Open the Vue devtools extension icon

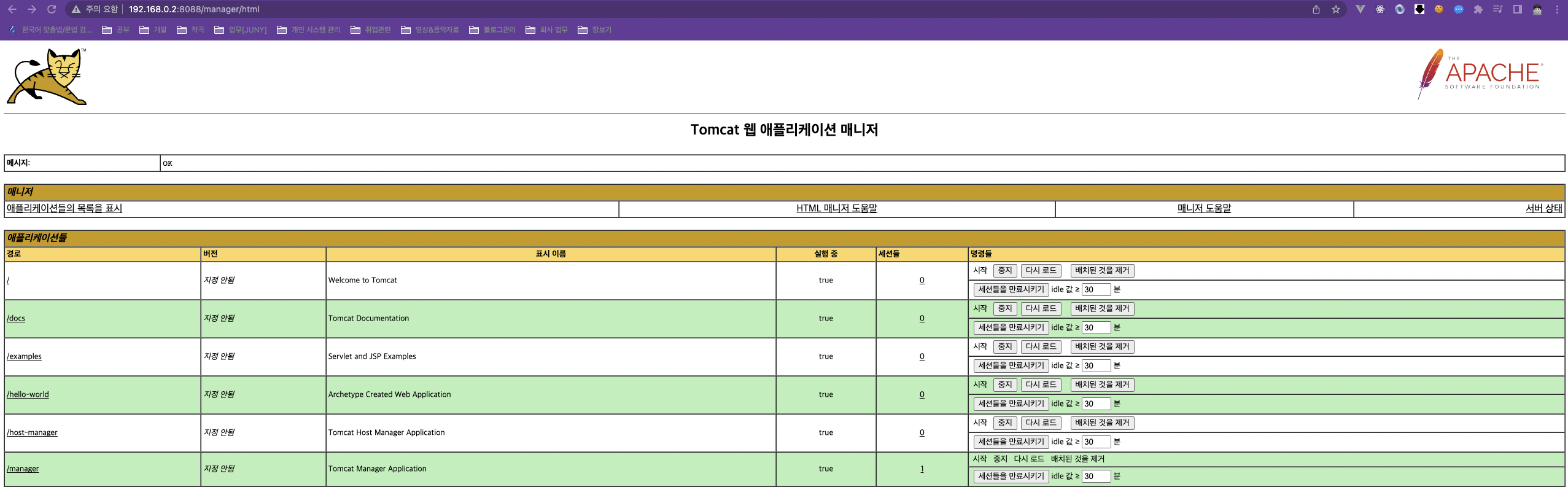[1360, 9]
